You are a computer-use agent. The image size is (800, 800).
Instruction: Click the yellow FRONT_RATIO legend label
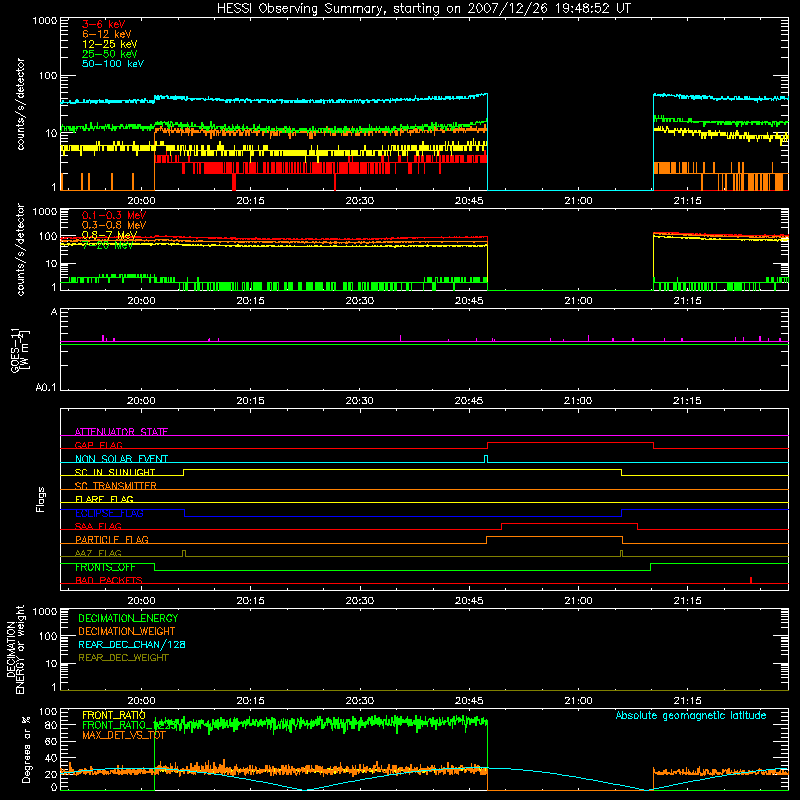(x=114, y=715)
